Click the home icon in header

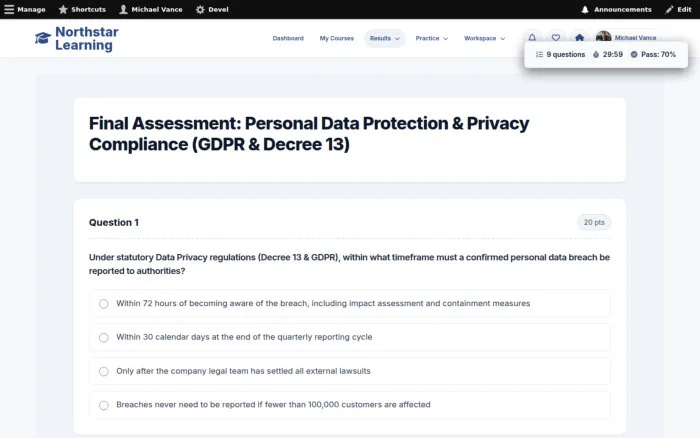tap(579, 38)
